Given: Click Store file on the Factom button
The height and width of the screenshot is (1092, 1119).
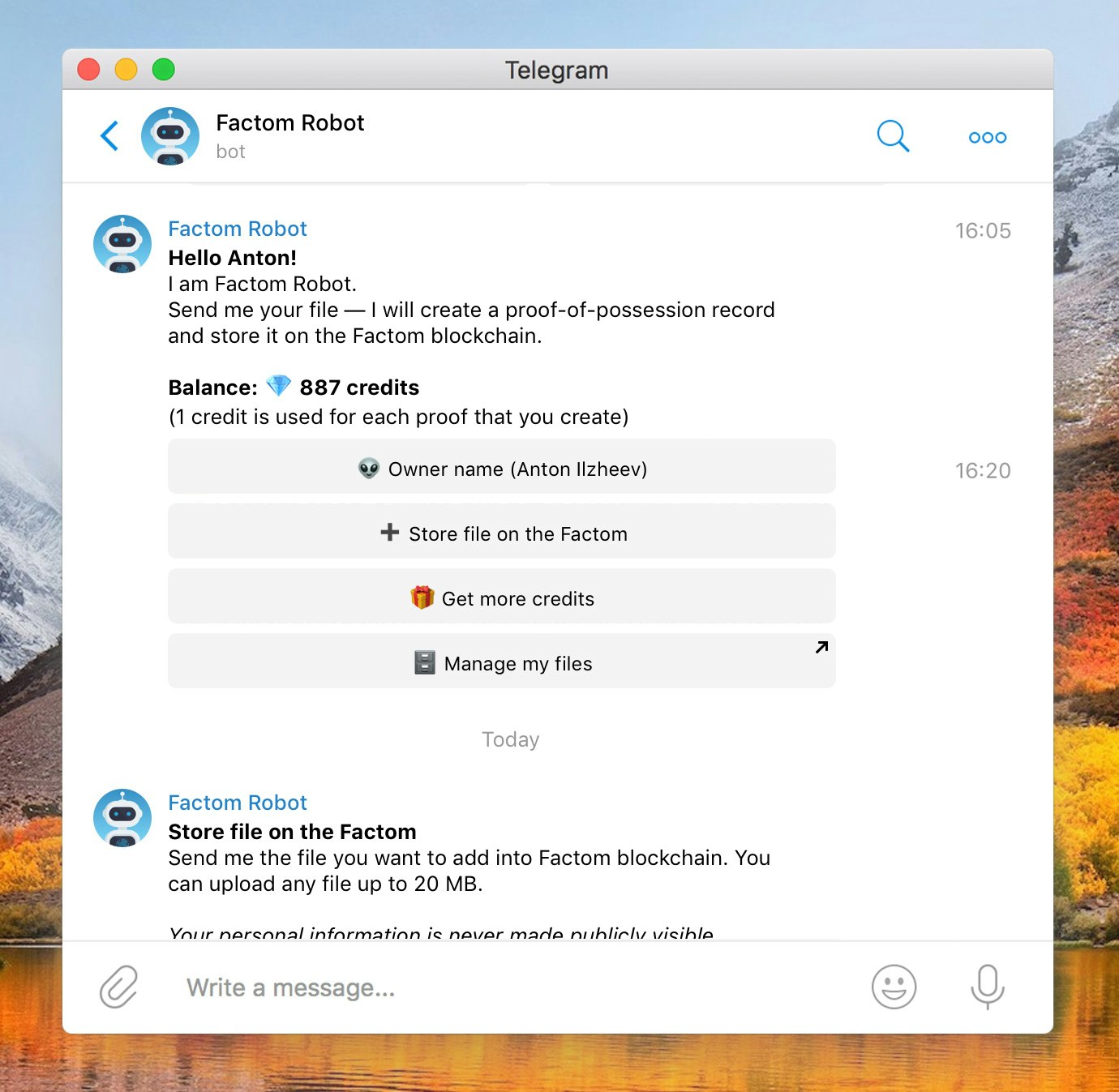Looking at the screenshot, I should point(502,532).
